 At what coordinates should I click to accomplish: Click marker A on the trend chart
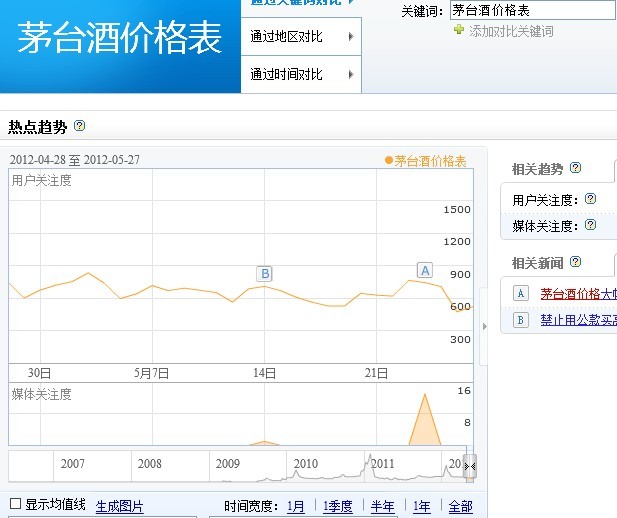point(425,270)
